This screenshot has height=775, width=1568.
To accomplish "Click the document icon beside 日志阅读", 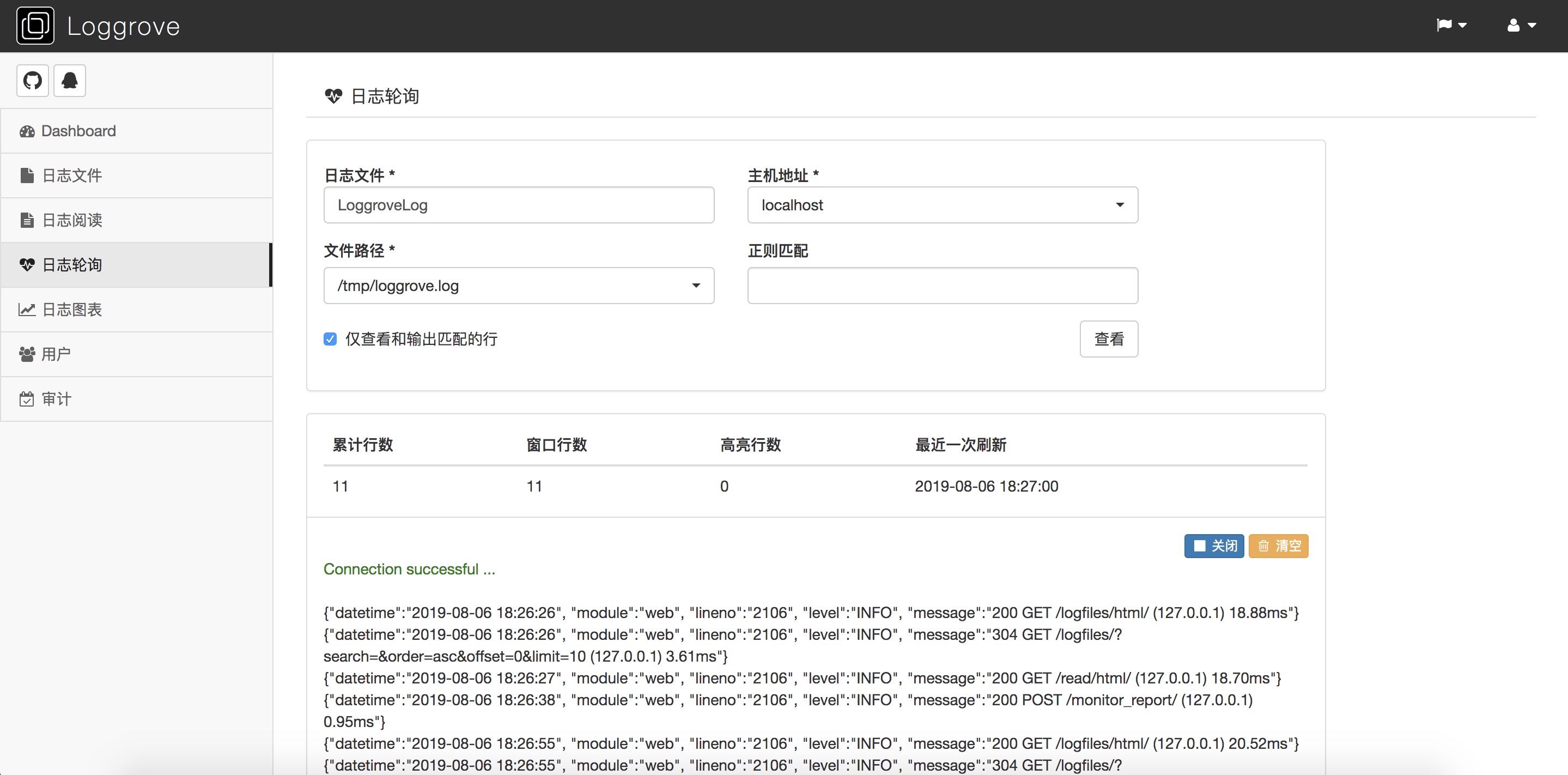I will coord(27,220).
